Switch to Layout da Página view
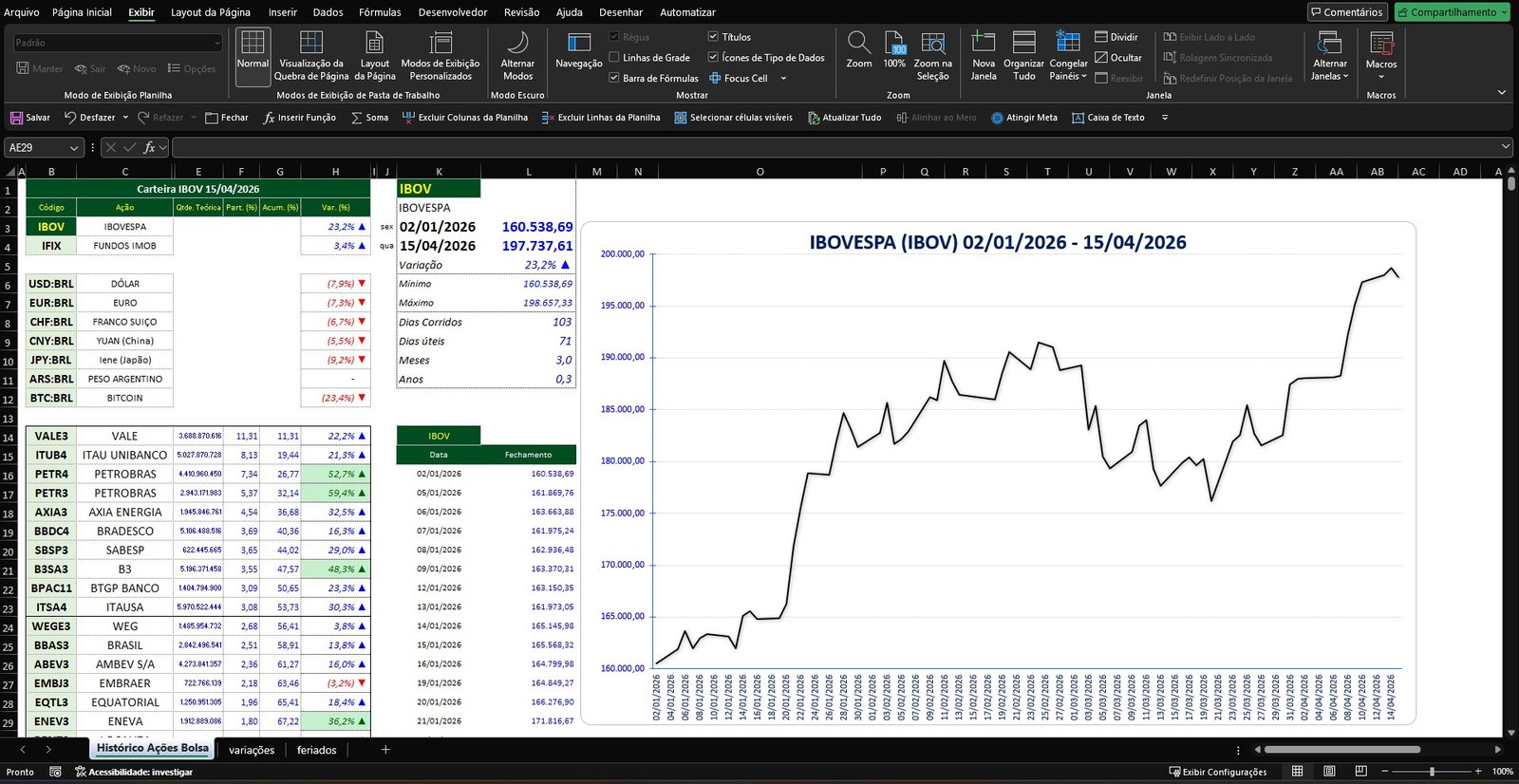 [374, 44]
